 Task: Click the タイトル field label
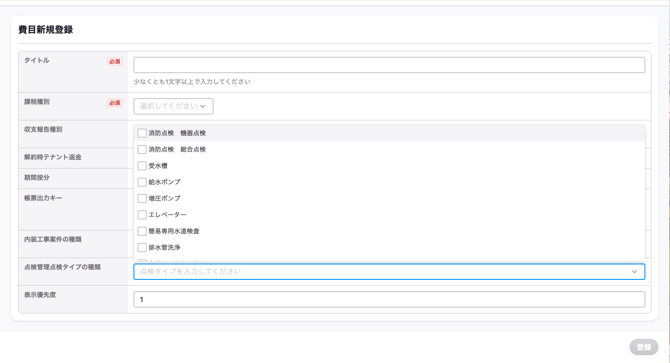tap(37, 60)
